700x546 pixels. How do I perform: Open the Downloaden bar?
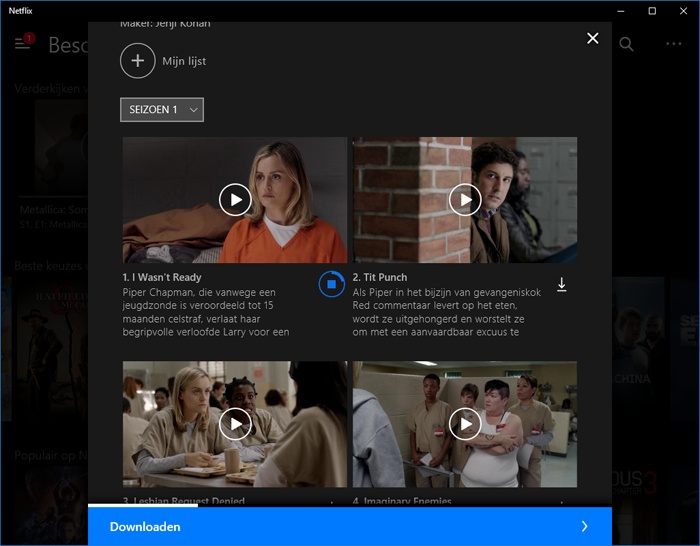(350, 526)
